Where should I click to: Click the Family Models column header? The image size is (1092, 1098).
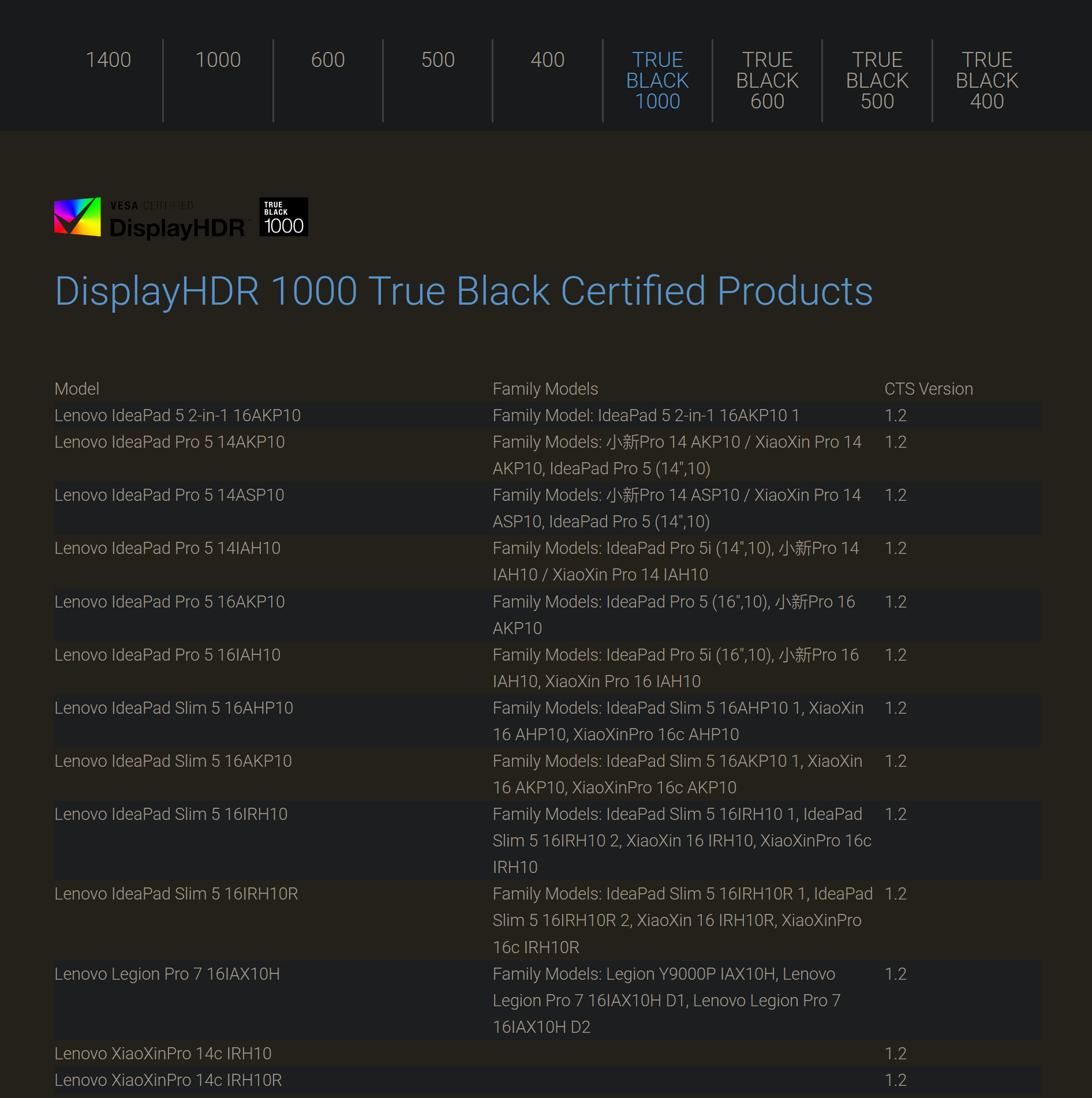(545, 389)
